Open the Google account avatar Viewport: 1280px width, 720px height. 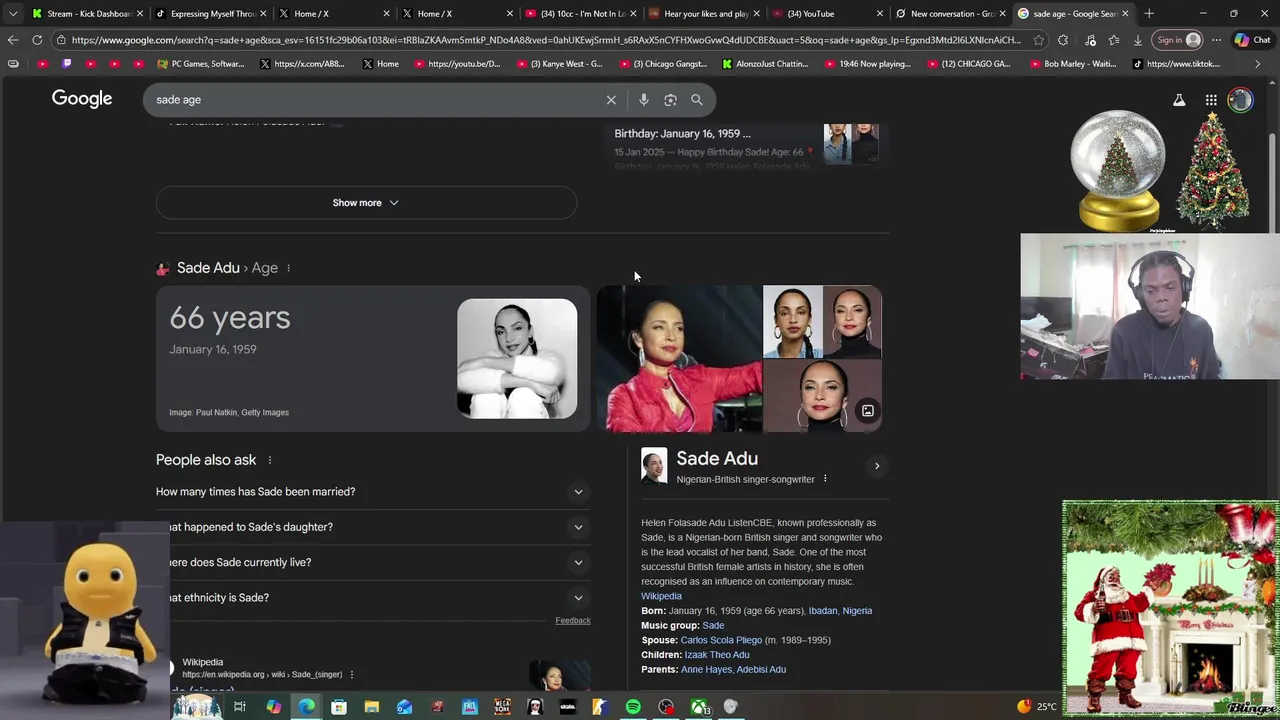[x=1240, y=100]
